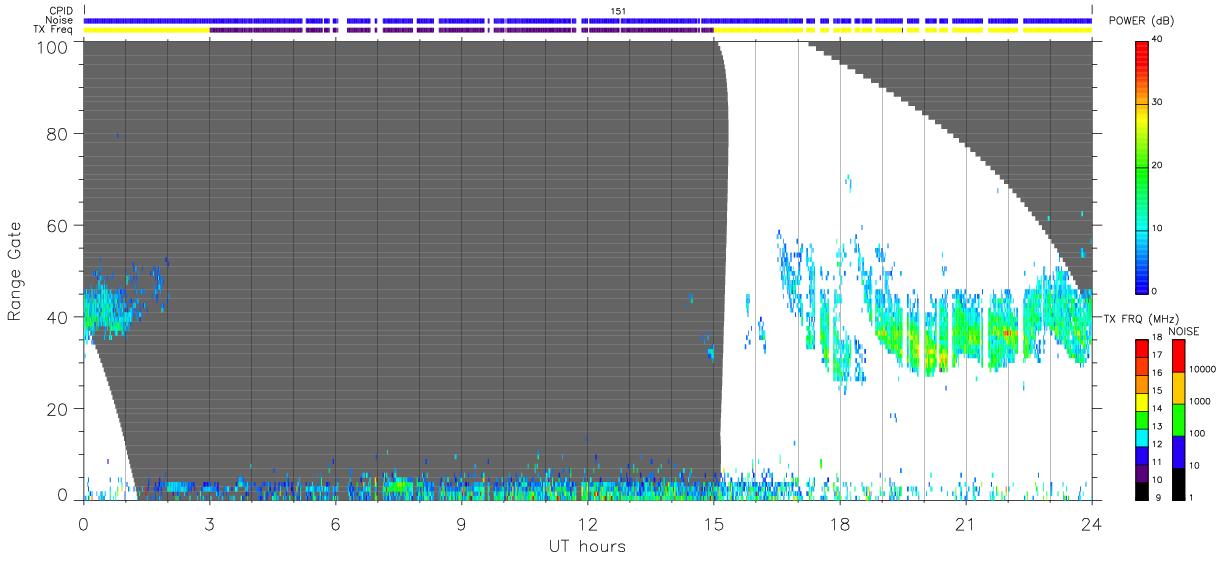Click the NOISE legend title
The width and height of the screenshot is (1228, 567).
point(1185,331)
